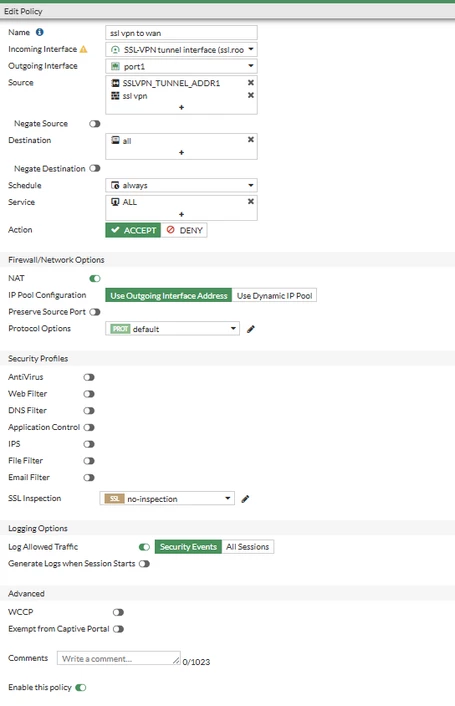Open Schedule dropdown
The height and width of the screenshot is (706, 455).
(x=181, y=185)
